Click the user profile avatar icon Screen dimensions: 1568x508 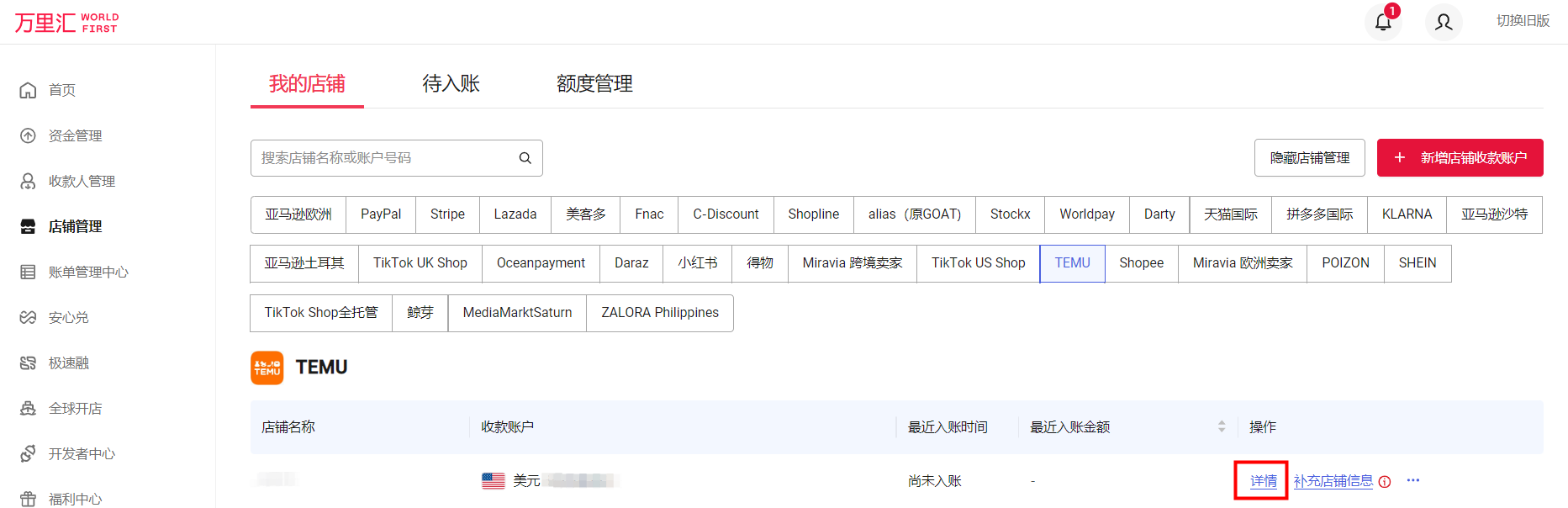click(x=1444, y=22)
